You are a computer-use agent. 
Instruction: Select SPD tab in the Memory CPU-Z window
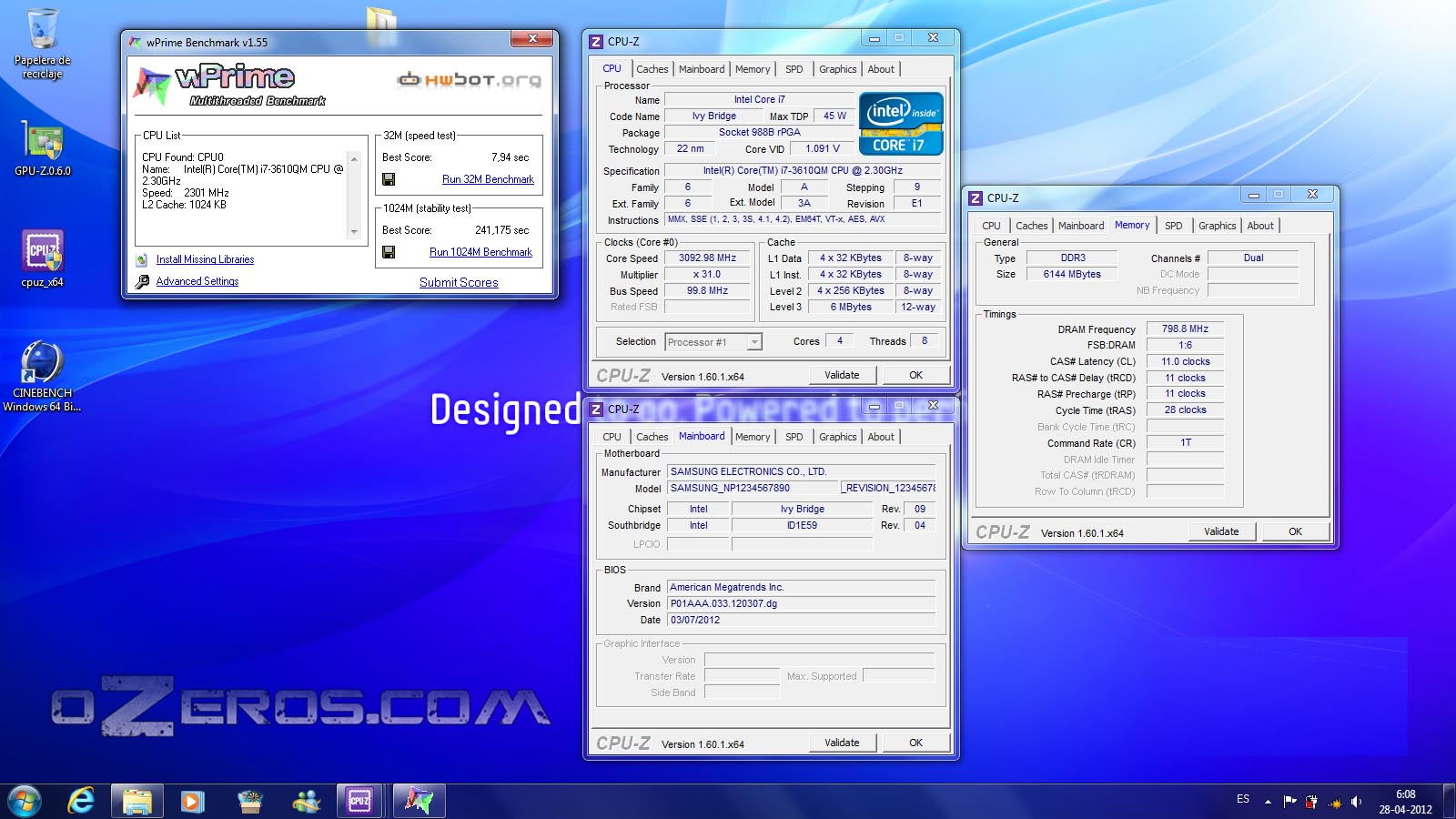1174,226
